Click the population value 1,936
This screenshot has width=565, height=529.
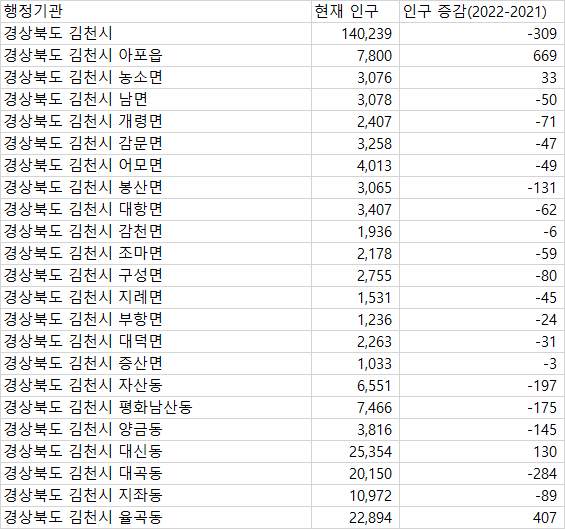374,232
